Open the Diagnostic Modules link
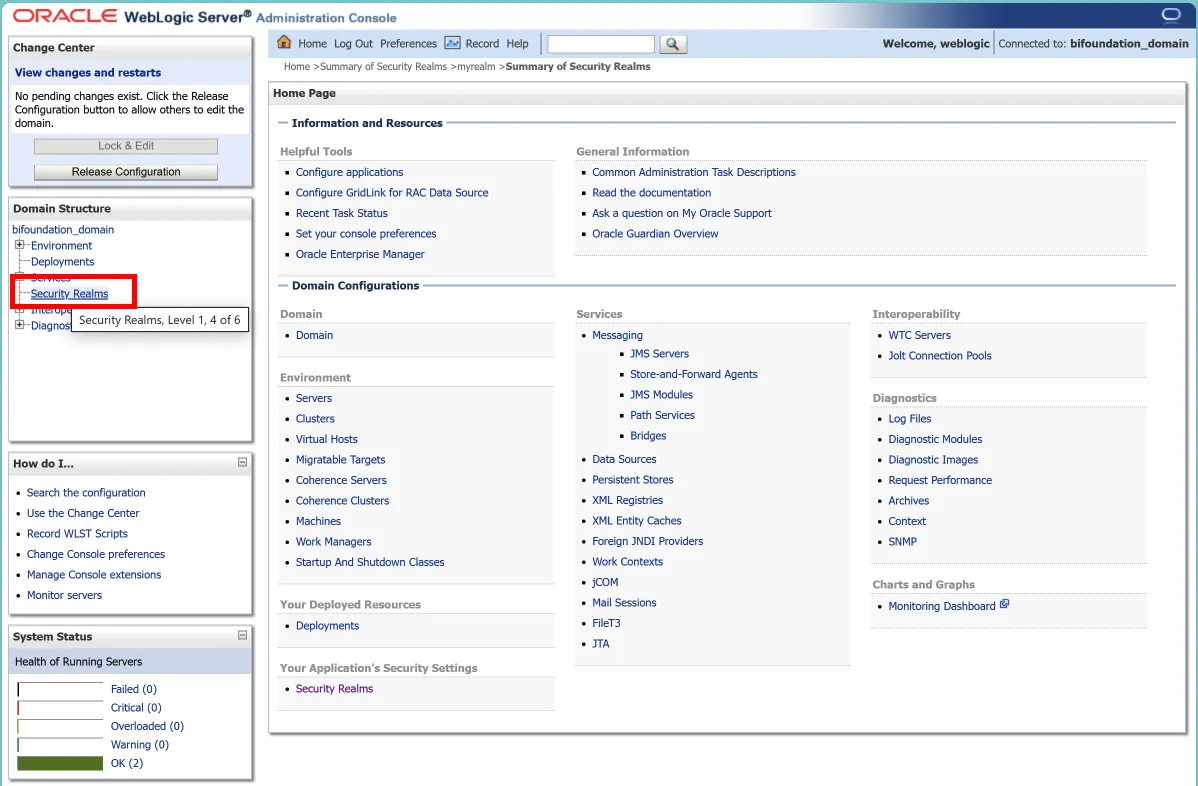1198x786 pixels. click(x=935, y=439)
